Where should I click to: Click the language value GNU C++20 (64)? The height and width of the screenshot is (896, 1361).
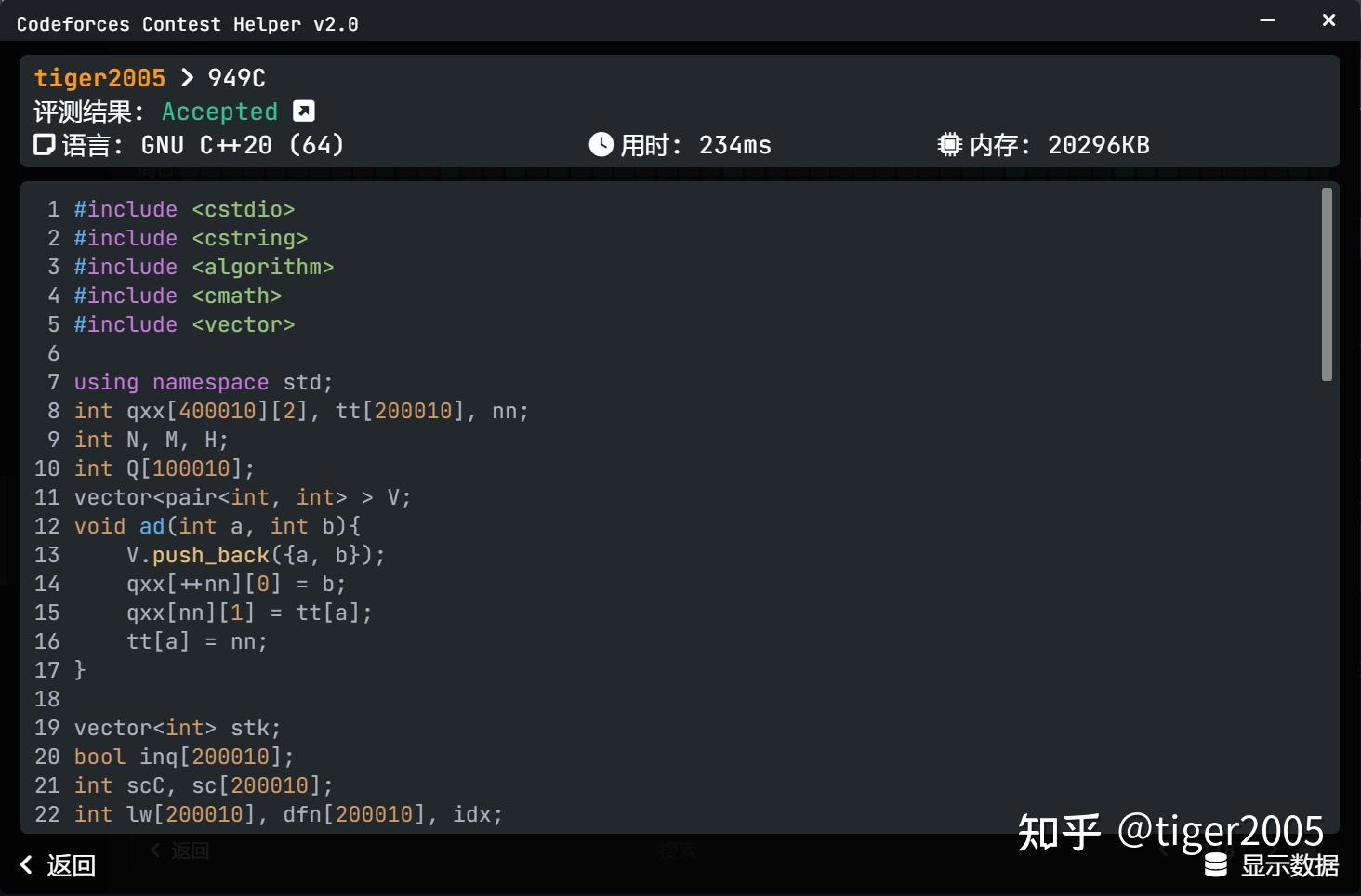coord(243,145)
